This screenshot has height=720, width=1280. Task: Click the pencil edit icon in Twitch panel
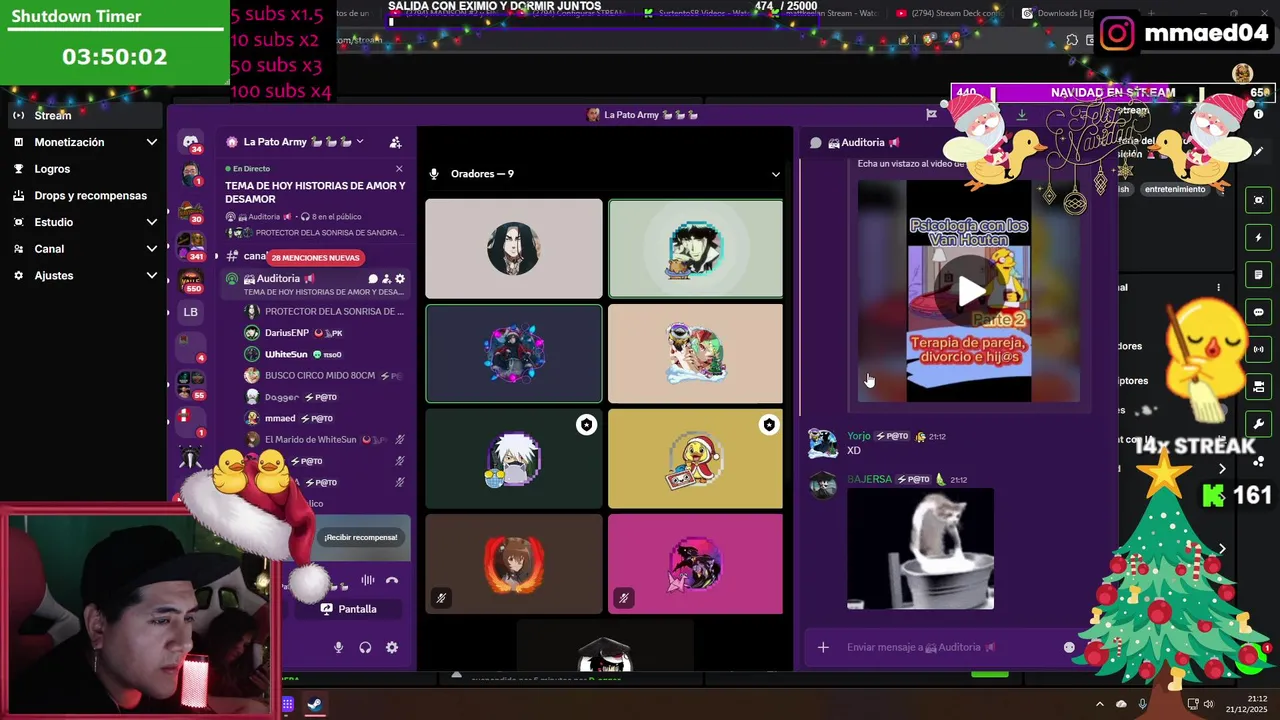pos(1258,152)
